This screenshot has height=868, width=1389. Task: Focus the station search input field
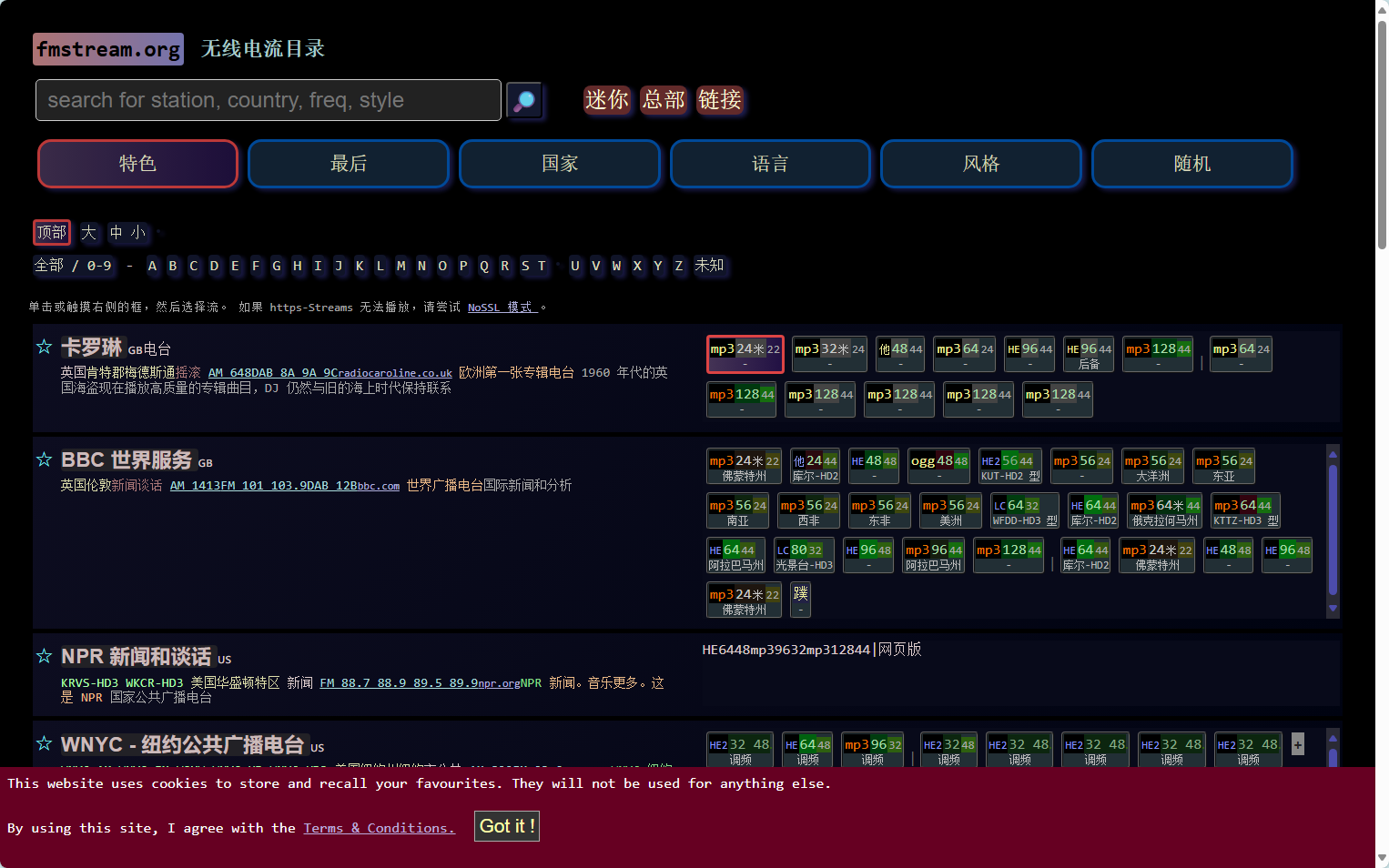coord(269,100)
